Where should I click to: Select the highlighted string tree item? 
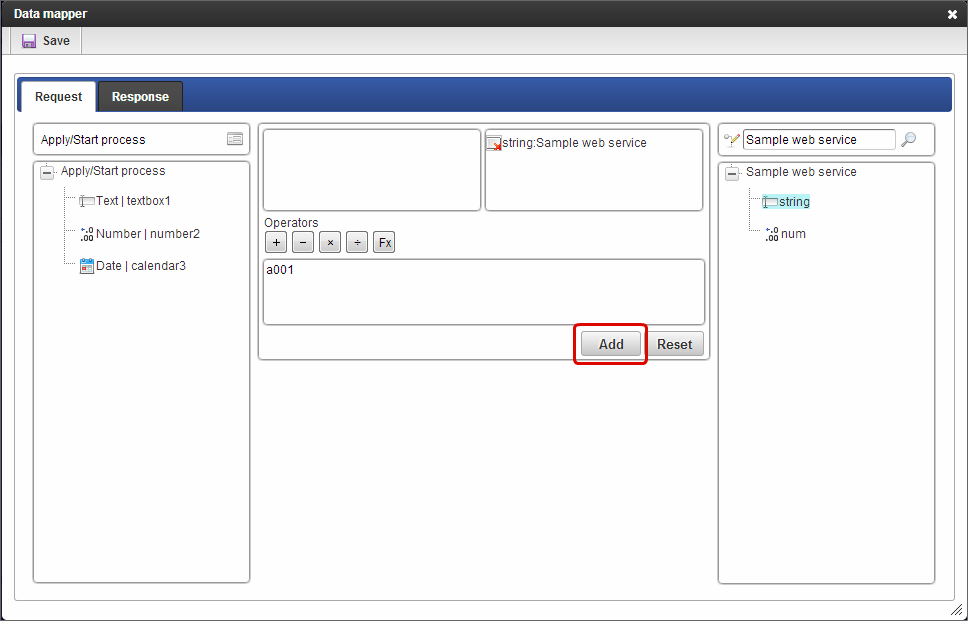[x=795, y=201]
